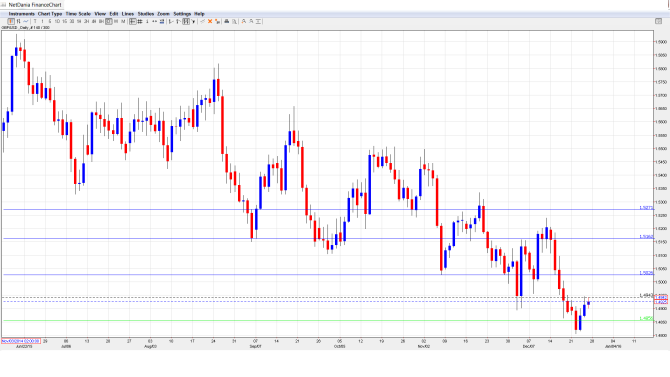Switch to tick (T) time scale

pyautogui.click(x=35, y=21)
